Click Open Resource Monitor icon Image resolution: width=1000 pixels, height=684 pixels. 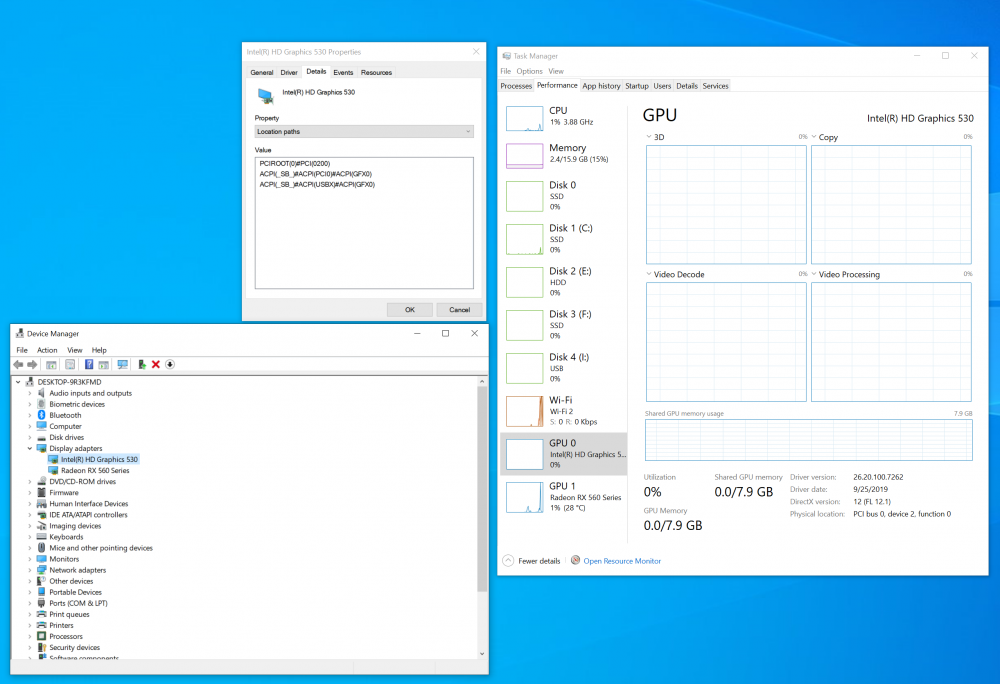coord(575,560)
